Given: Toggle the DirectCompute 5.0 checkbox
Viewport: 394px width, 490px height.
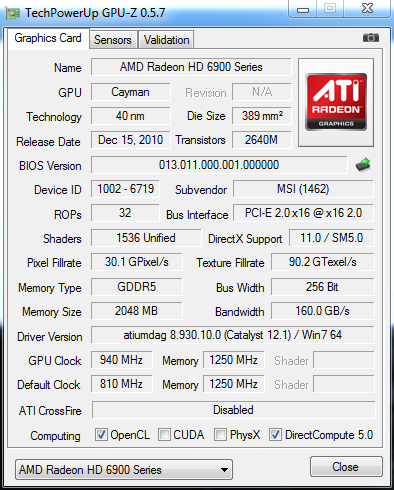Looking at the screenshot, I should [x=275, y=435].
